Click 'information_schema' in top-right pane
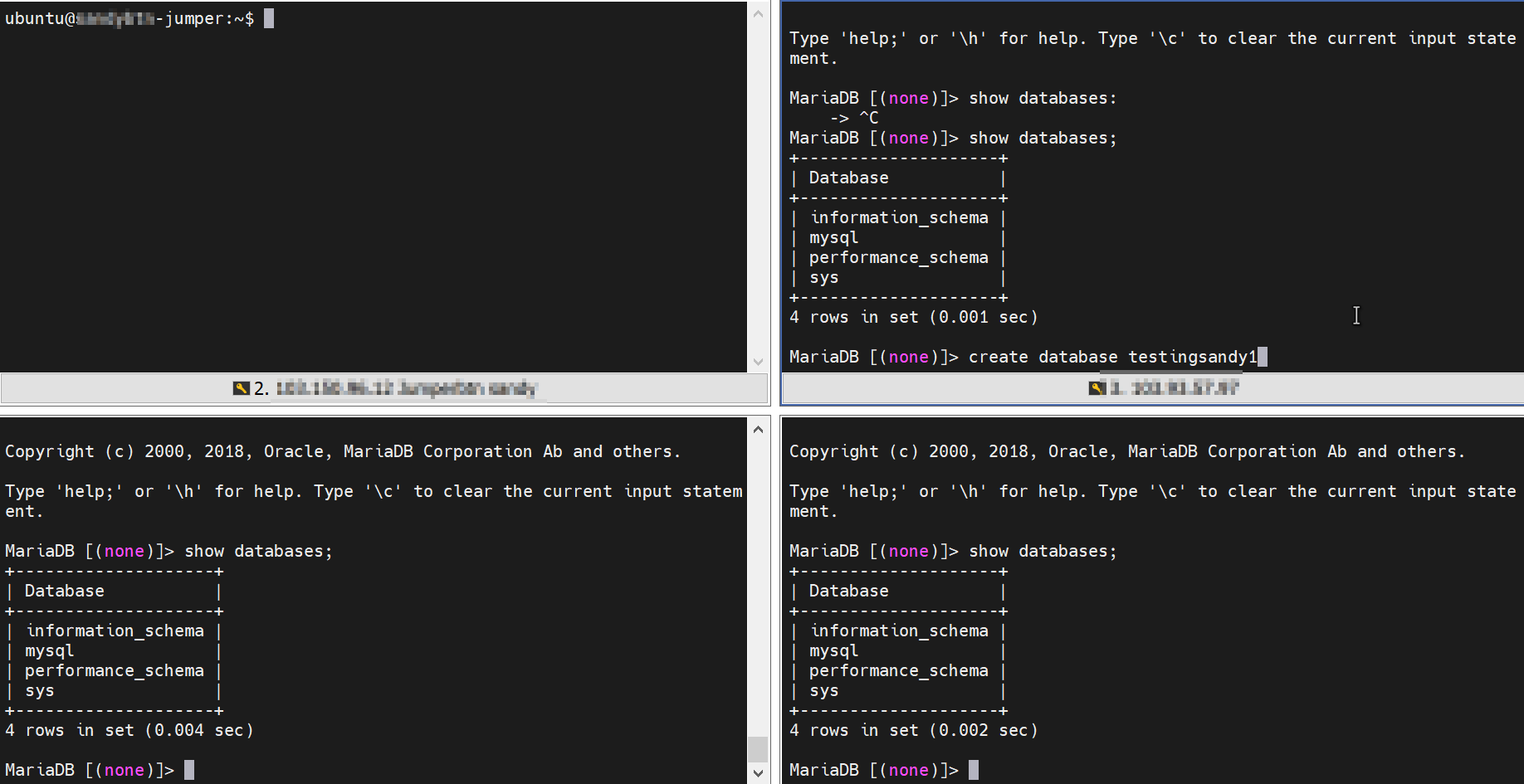Viewport: 1524px width, 784px height. (x=899, y=218)
